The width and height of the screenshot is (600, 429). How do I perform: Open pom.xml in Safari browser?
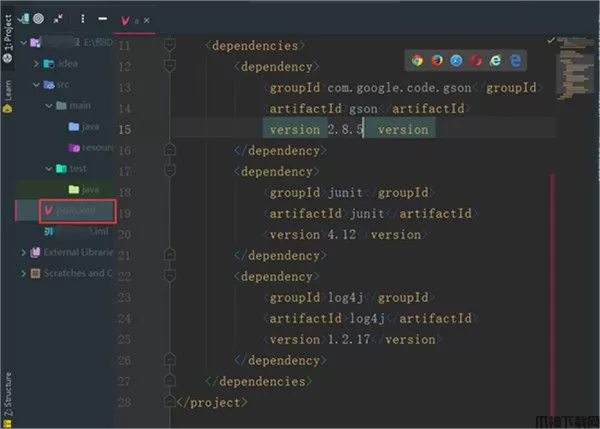pos(457,60)
